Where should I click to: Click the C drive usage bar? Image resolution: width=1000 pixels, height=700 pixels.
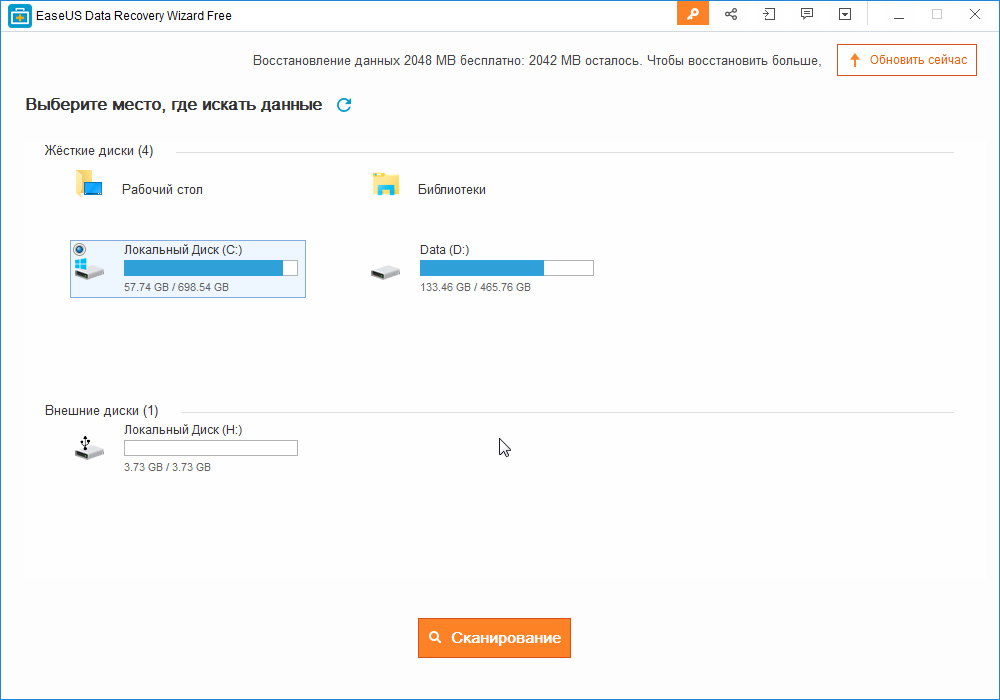point(210,268)
